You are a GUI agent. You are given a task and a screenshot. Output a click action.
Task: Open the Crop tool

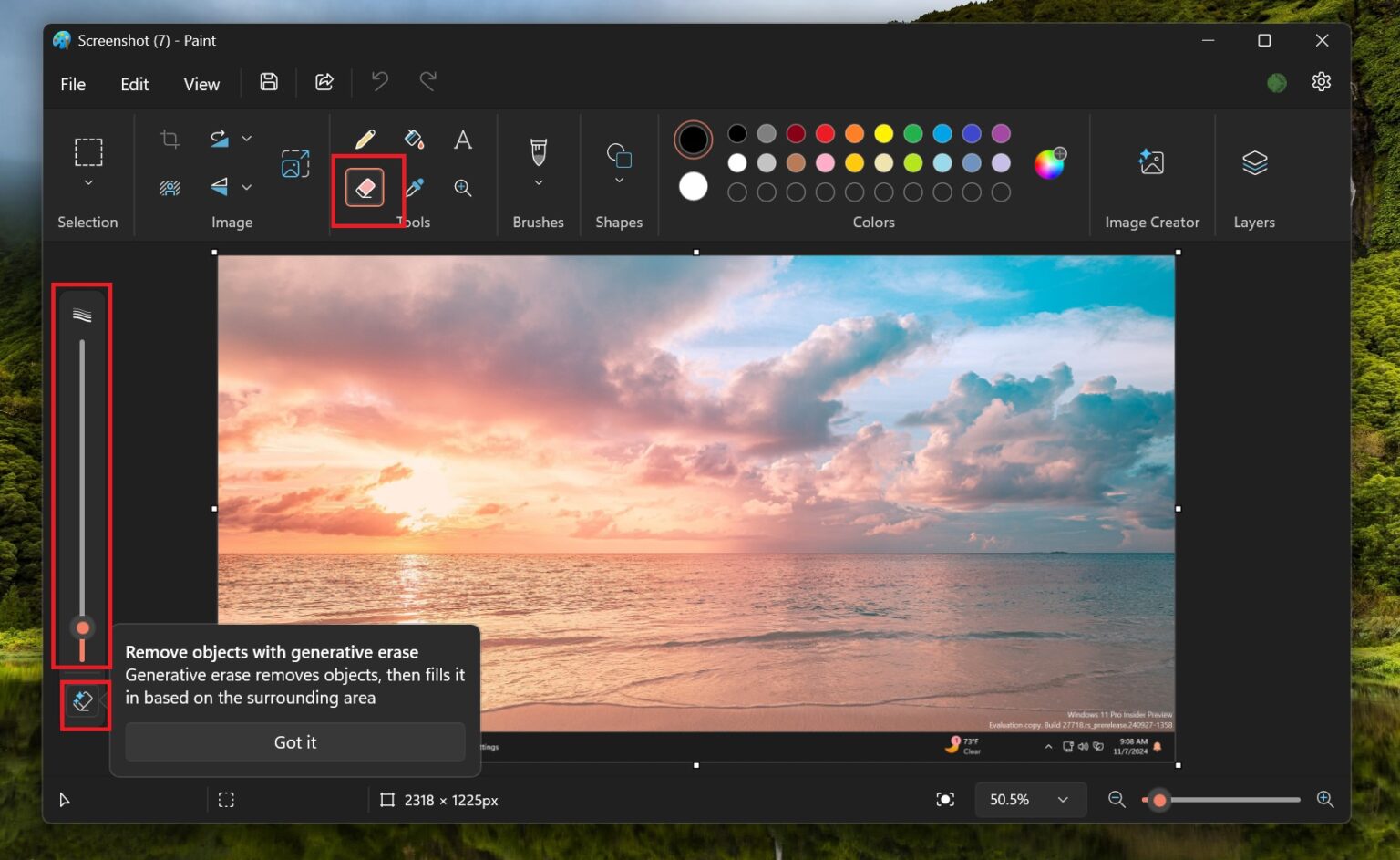[x=169, y=139]
